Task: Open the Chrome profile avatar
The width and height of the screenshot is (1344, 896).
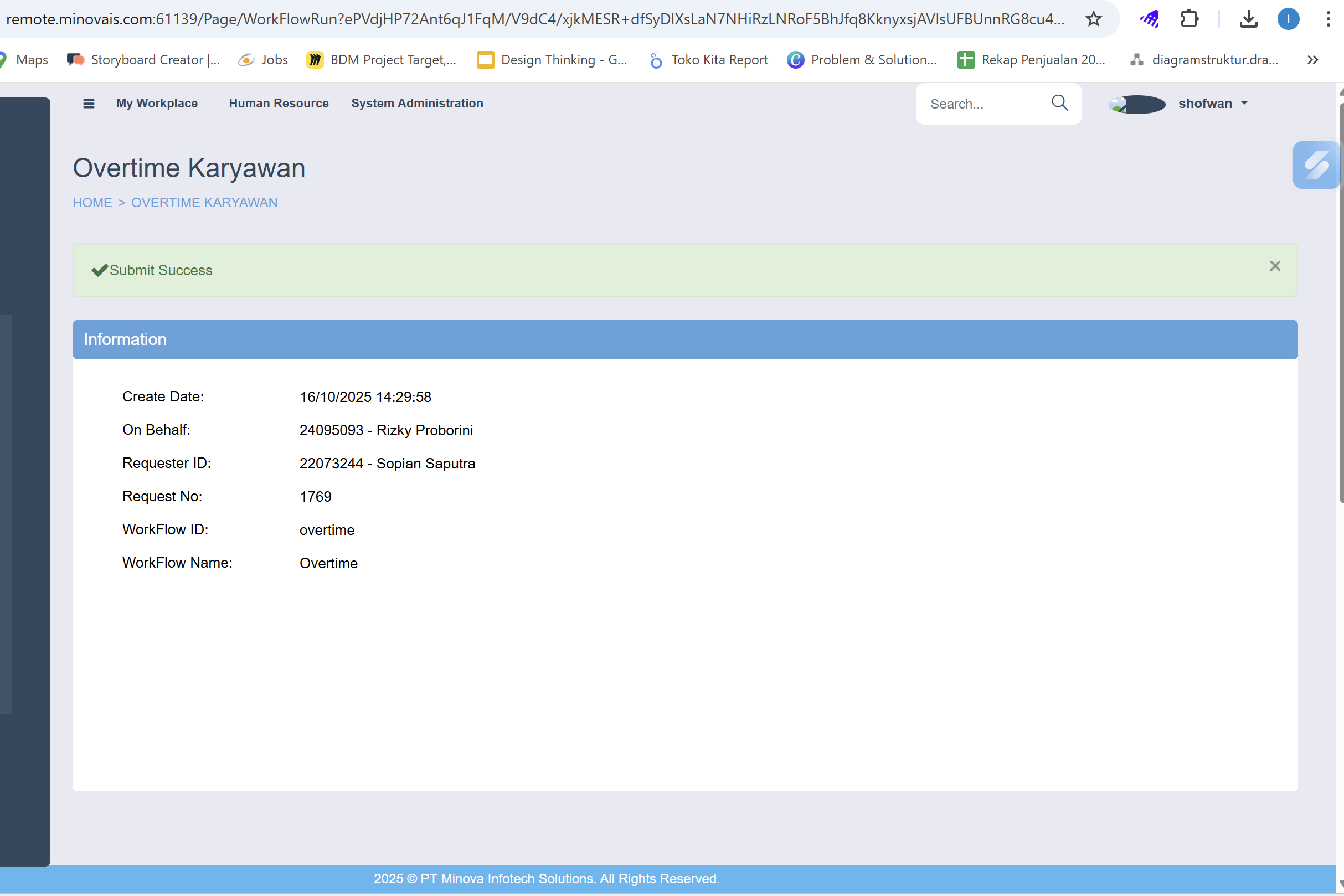Action: coord(1288,19)
